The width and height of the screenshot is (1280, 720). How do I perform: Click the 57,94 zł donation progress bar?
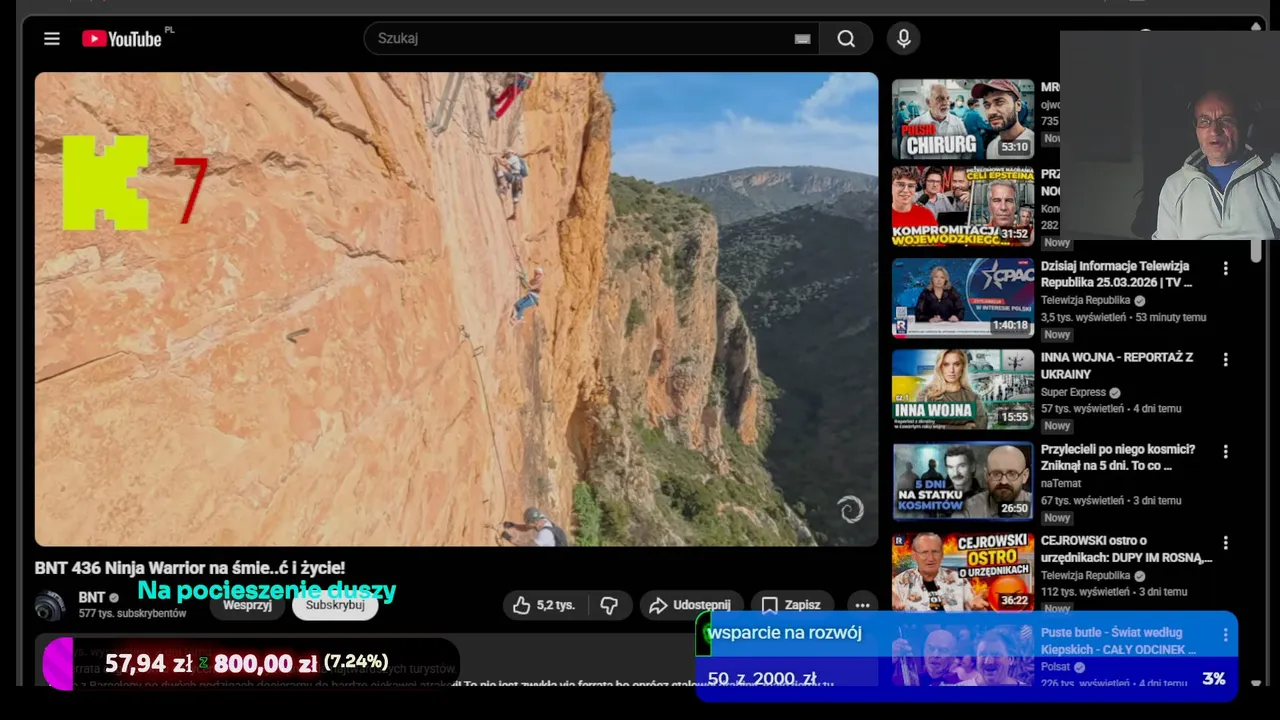coord(250,663)
